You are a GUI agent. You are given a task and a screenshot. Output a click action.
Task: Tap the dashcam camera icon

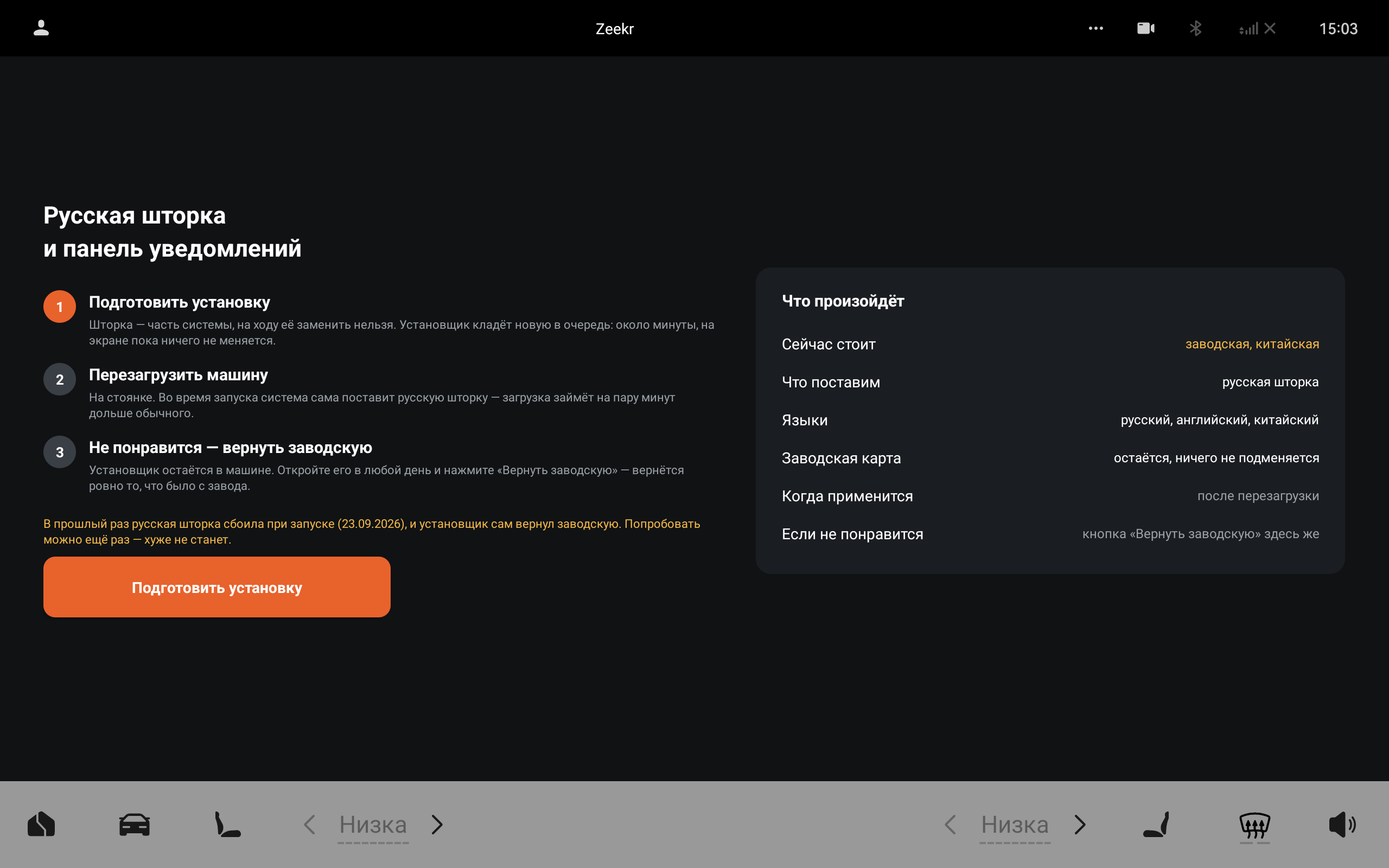[x=1145, y=28]
